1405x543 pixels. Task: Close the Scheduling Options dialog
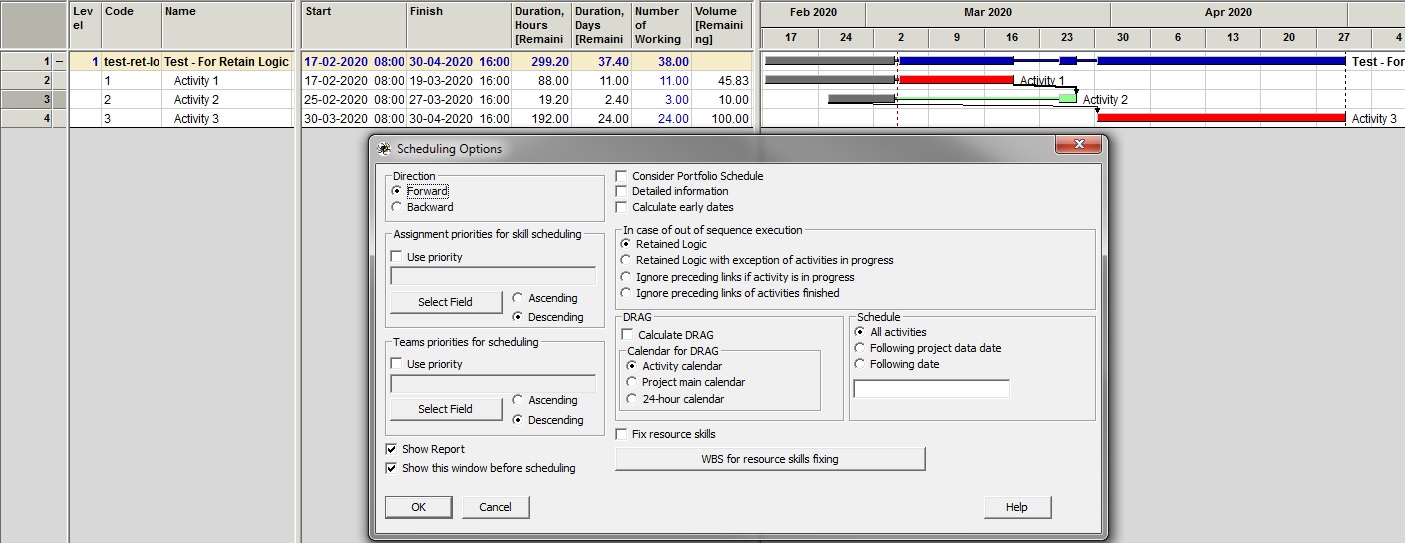tap(1079, 145)
